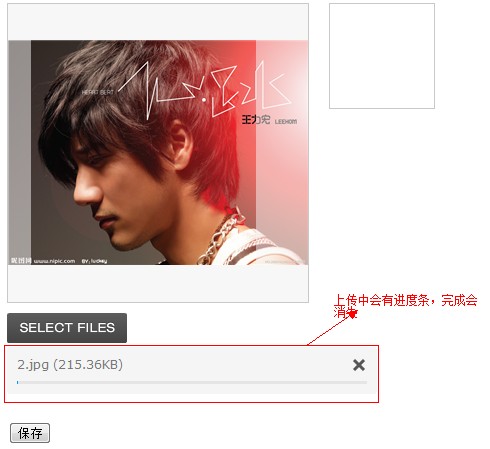Click the 王力宏 name text in image

coord(256,119)
